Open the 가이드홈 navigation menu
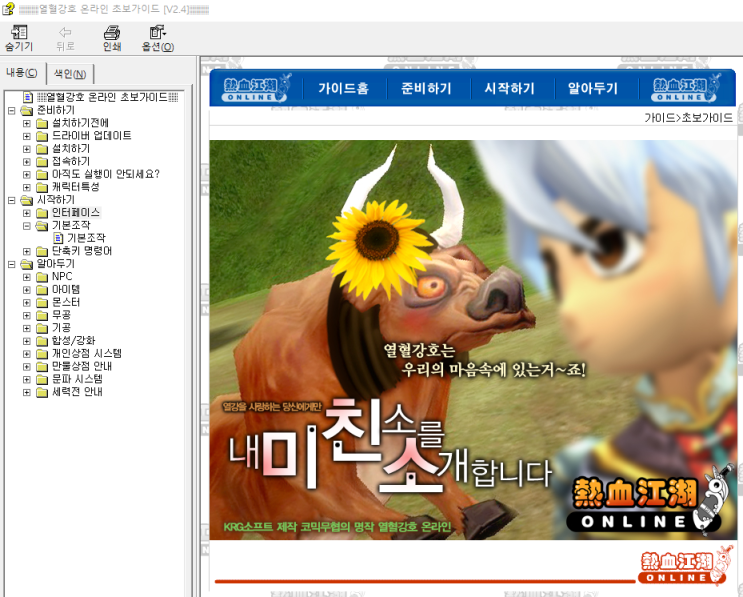 (344, 89)
